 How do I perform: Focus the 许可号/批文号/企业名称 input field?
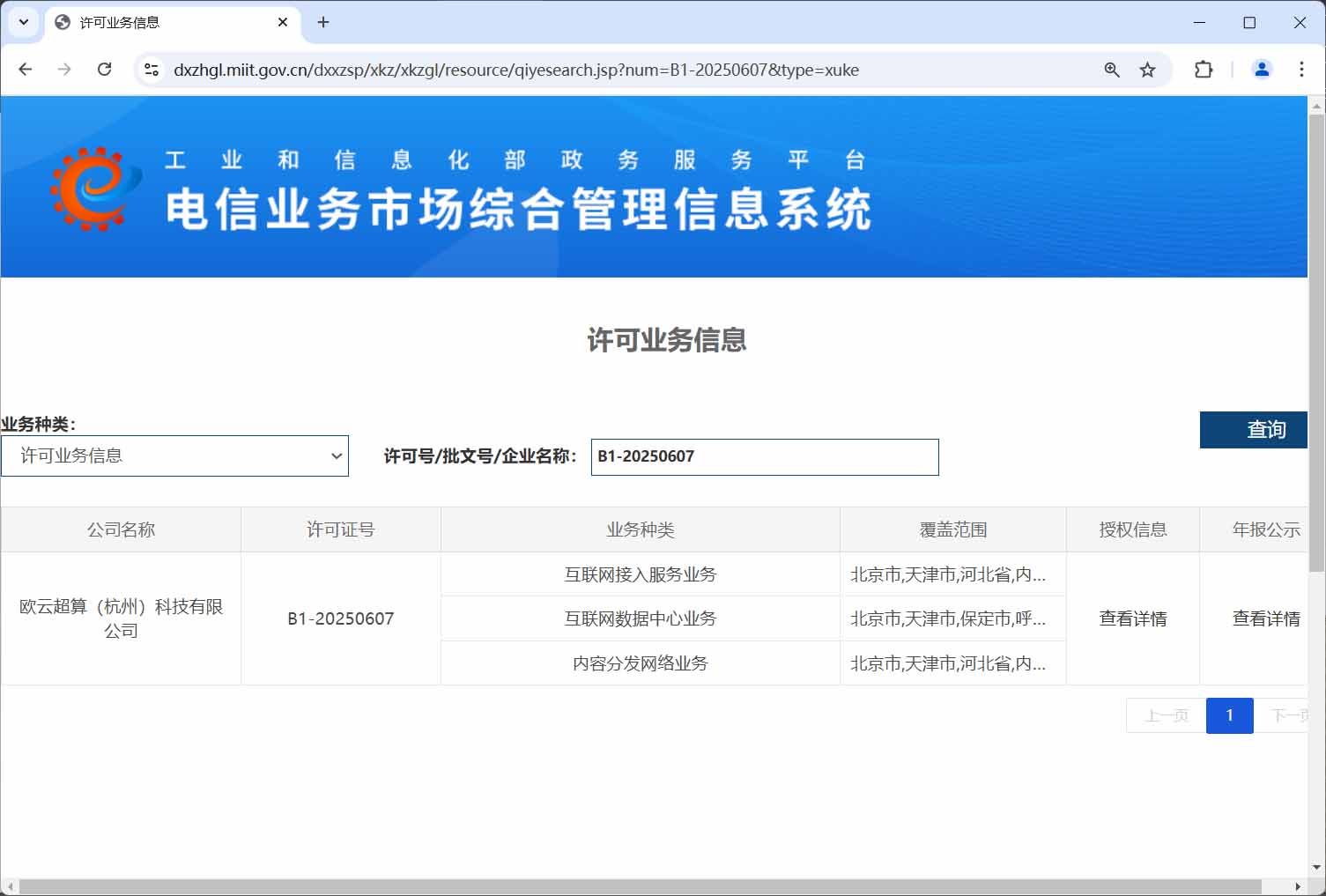point(765,456)
